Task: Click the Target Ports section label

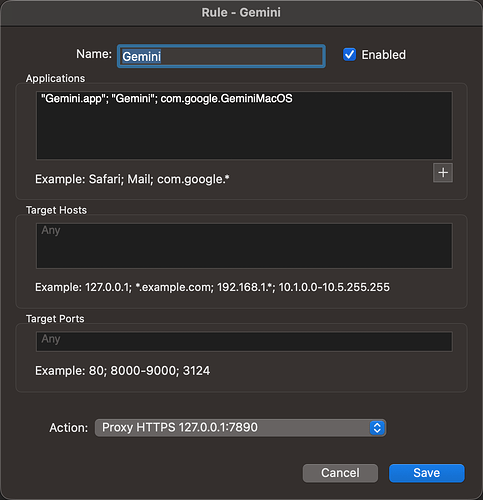Action: pos(55,319)
